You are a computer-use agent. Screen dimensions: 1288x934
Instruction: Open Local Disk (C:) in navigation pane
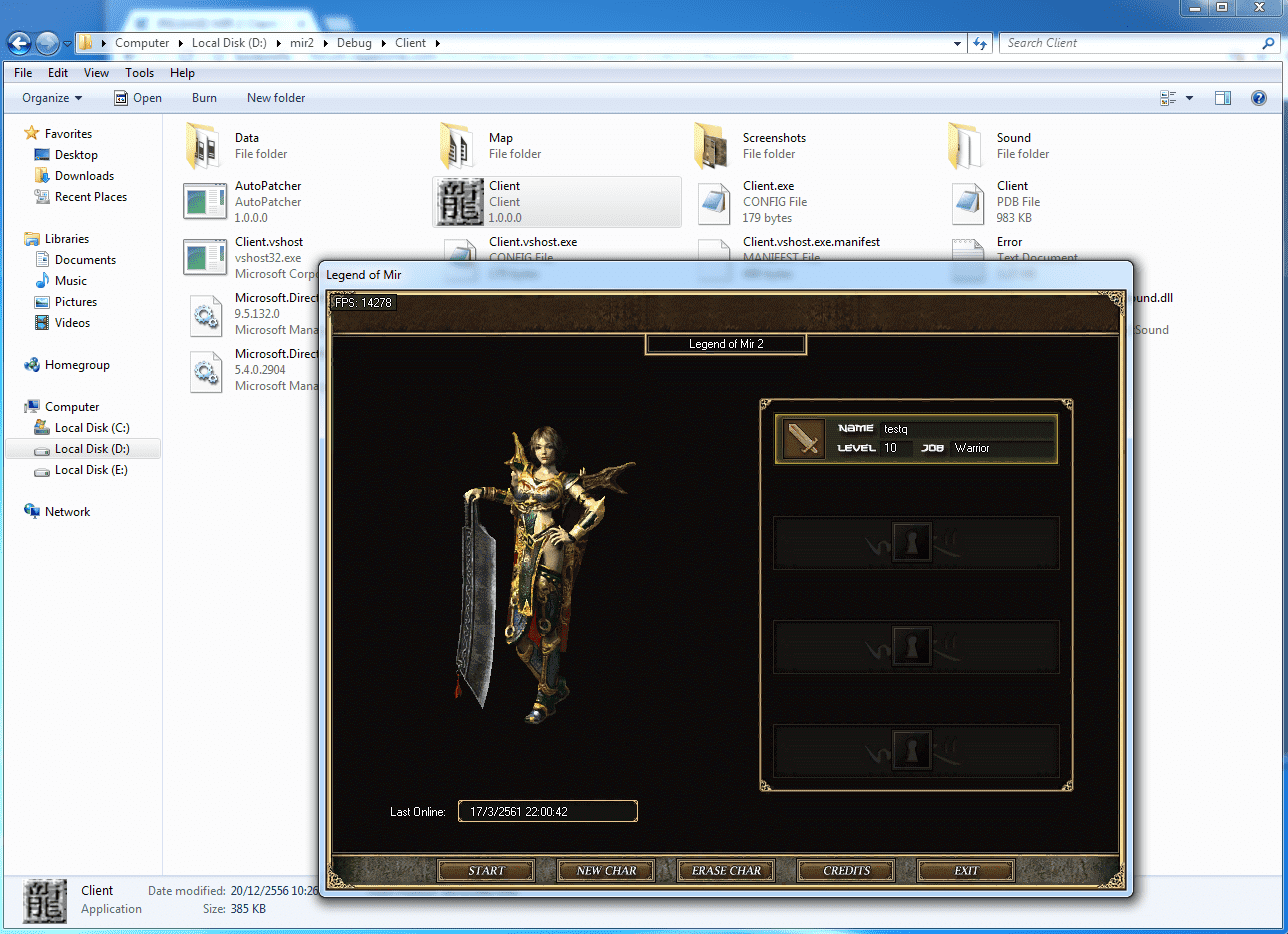click(92, 428)
